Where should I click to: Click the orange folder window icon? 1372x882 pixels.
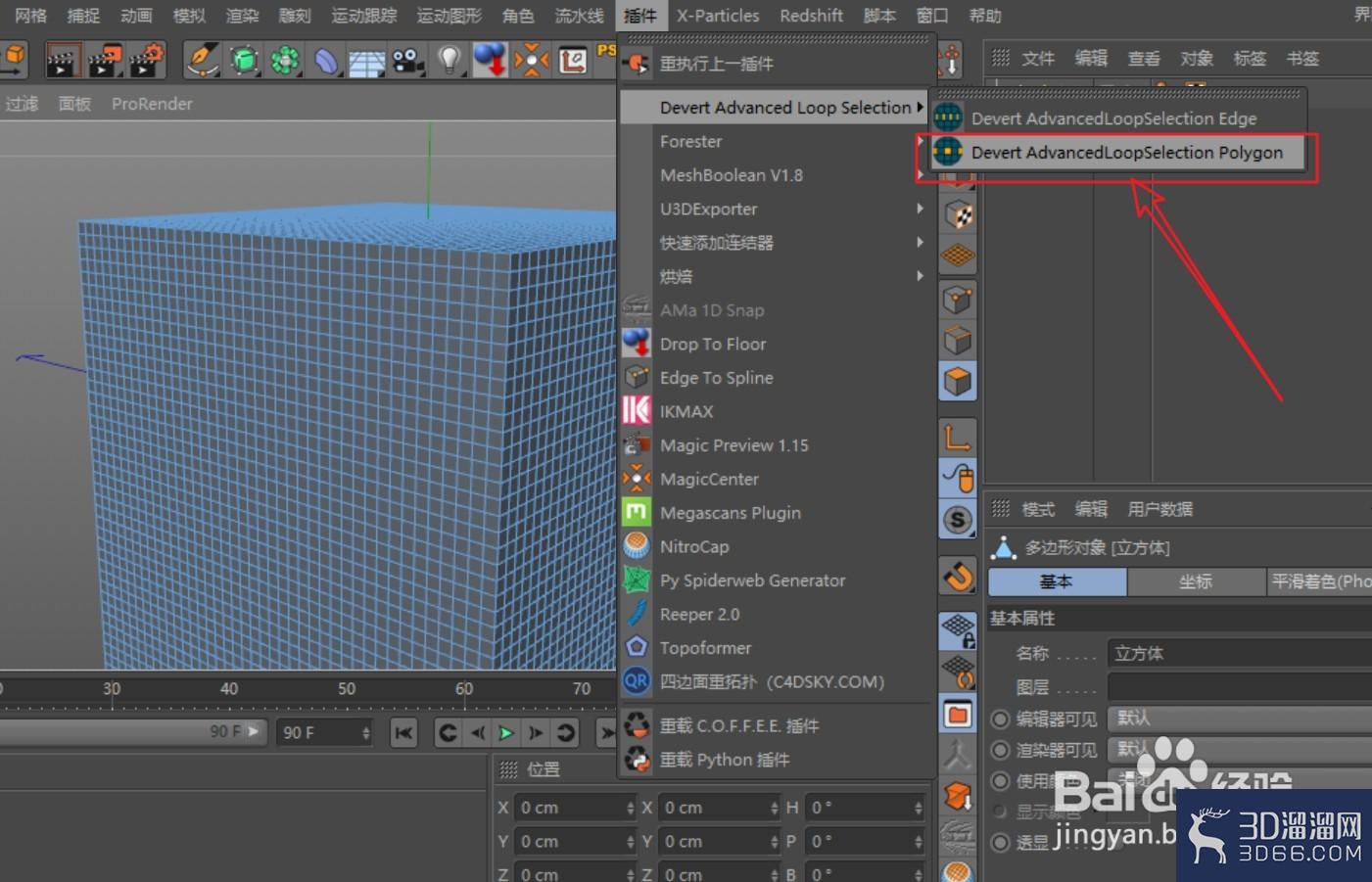958,715
